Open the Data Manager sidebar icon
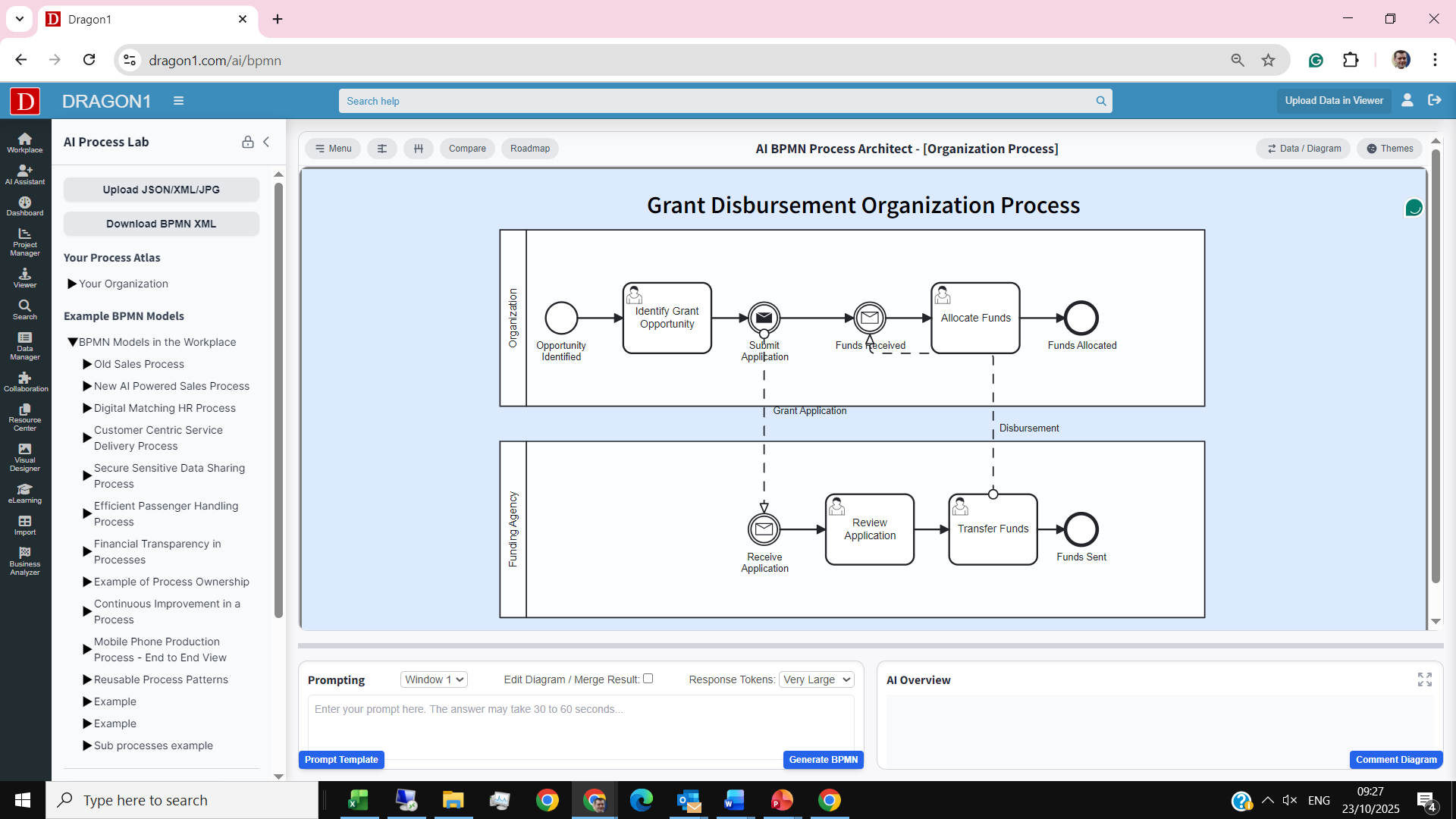This screenshot has width=1456, height=819. [24, 346]
